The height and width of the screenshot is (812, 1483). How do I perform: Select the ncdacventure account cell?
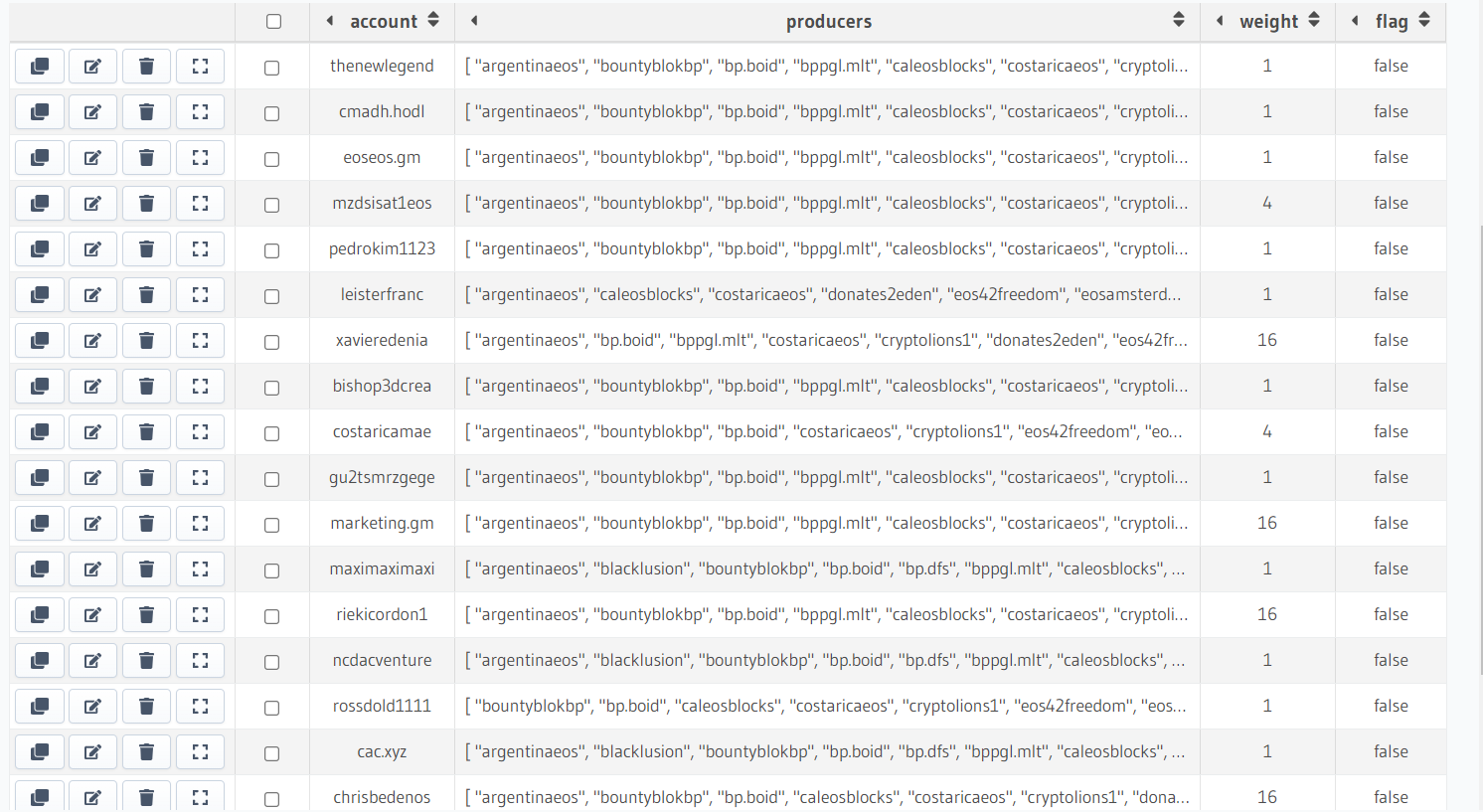383,661
